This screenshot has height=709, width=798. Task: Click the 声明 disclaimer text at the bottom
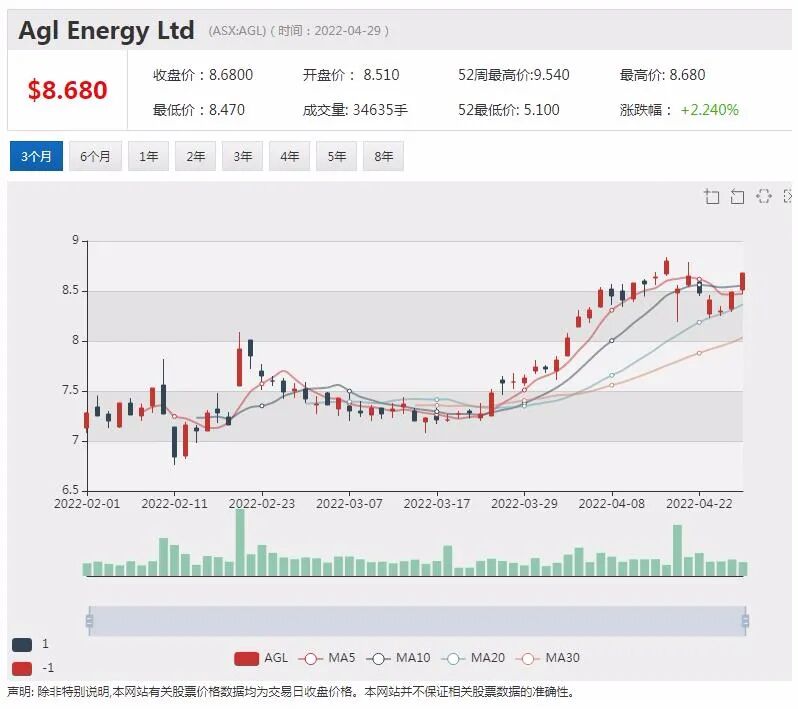click(291, 692)
